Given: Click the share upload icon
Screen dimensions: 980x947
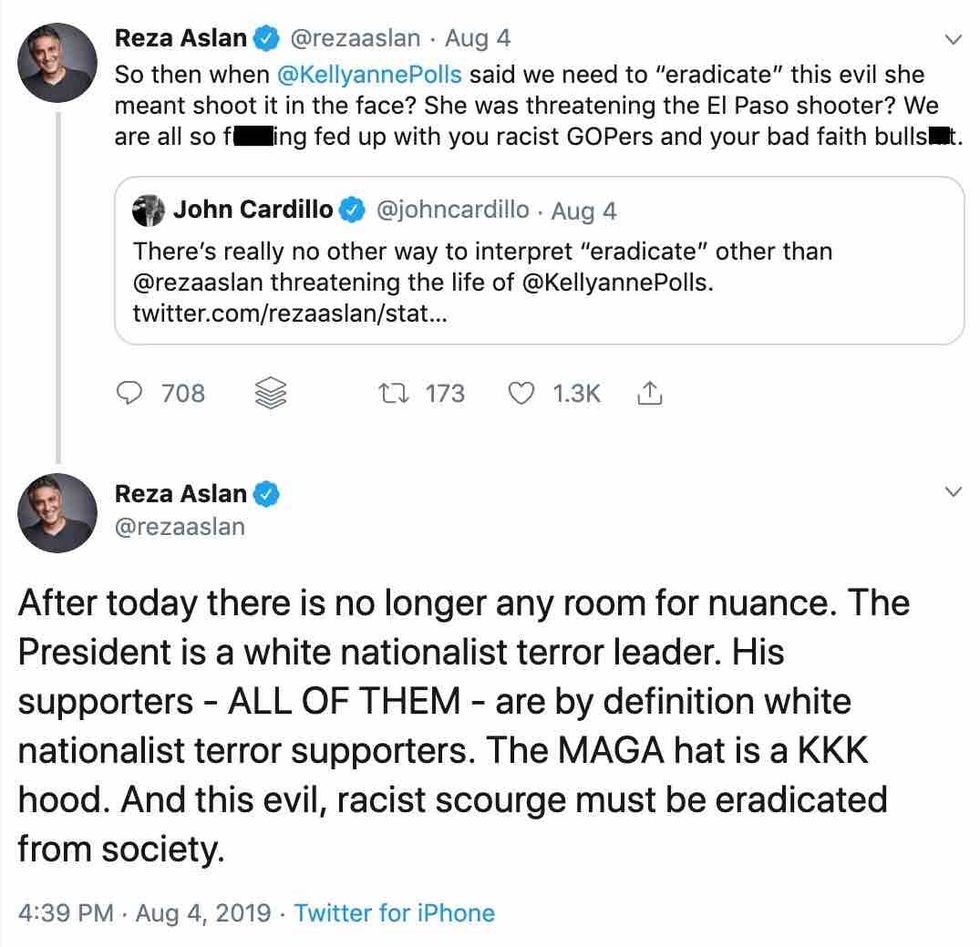Looking at the screenshot, I should [x=649, y=394].
